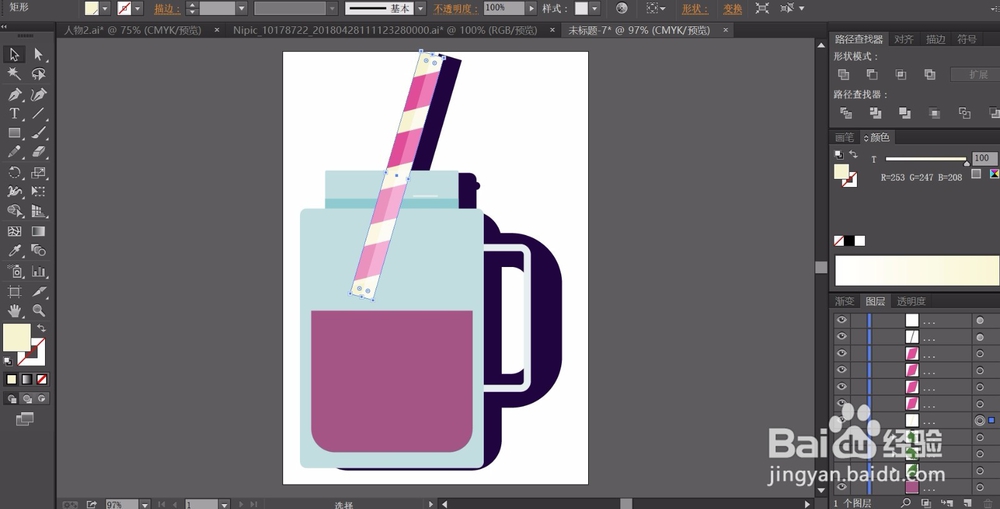This screenshot has height=509, width=1000.
Task: Select the Type tool
Action: point(14,114)
